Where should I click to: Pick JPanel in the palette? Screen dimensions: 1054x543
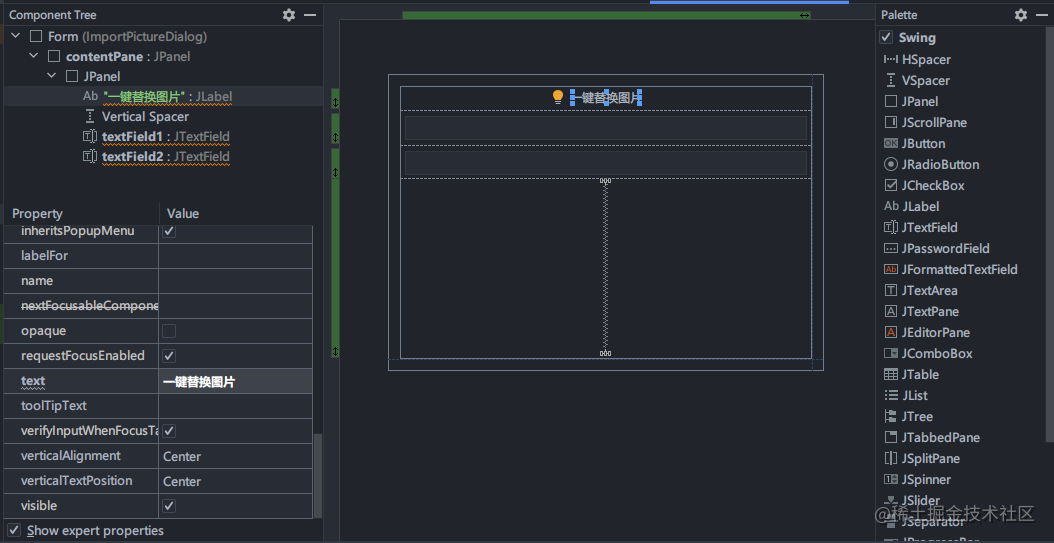(x=911, y=101)
